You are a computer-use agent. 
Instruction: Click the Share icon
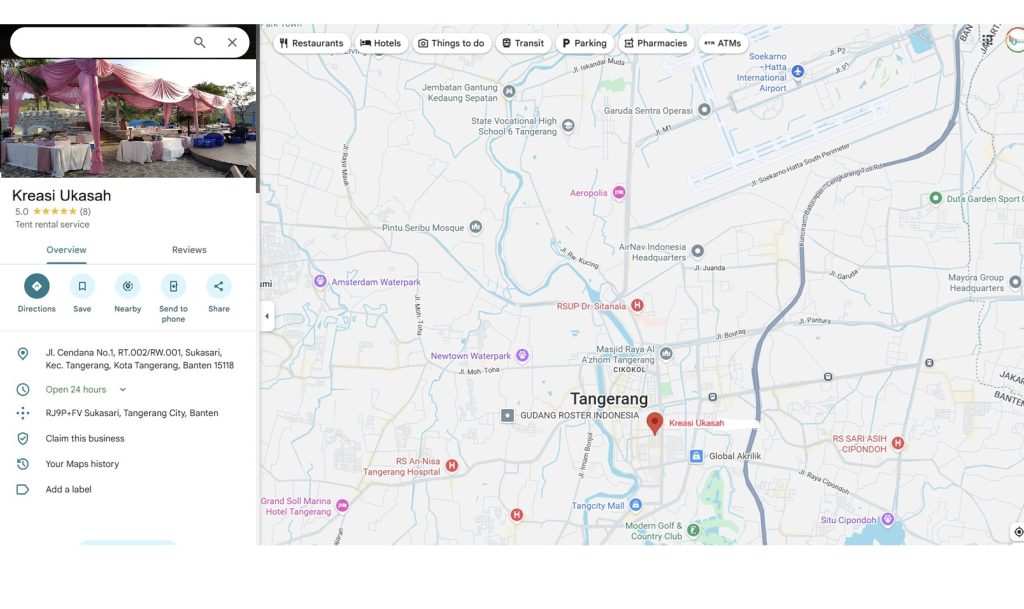[219, 286]
